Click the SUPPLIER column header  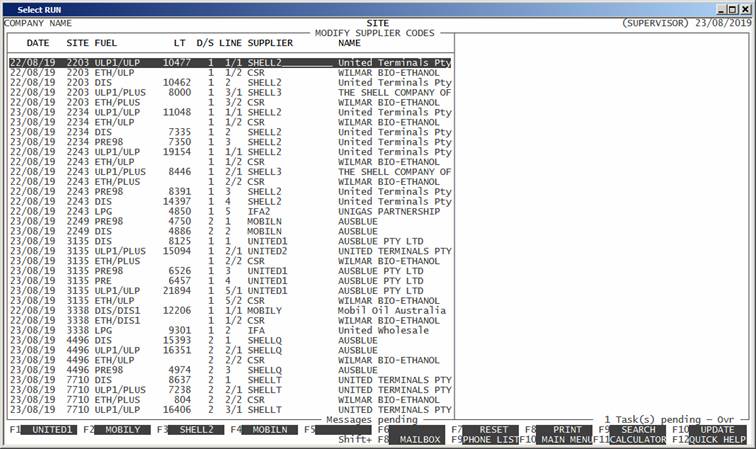270,43
